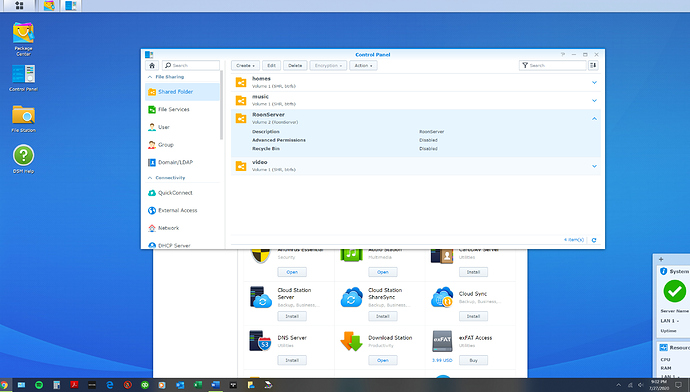Open Package Center desktop icon
This screenshot has width=690, height=392.
[x=23, y=39]
